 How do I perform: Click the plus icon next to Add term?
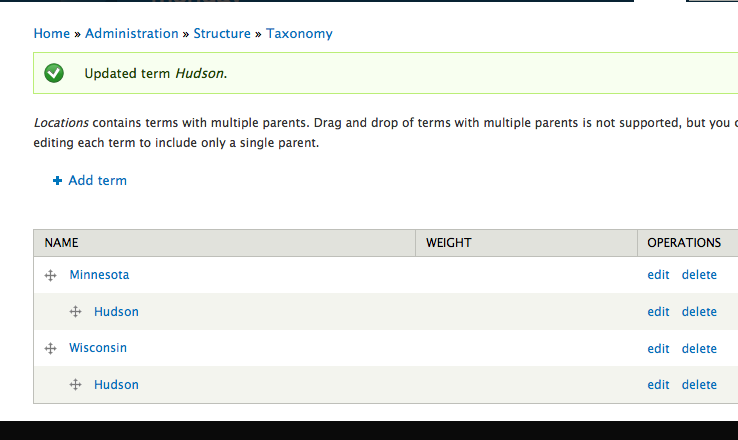[57, 181]
